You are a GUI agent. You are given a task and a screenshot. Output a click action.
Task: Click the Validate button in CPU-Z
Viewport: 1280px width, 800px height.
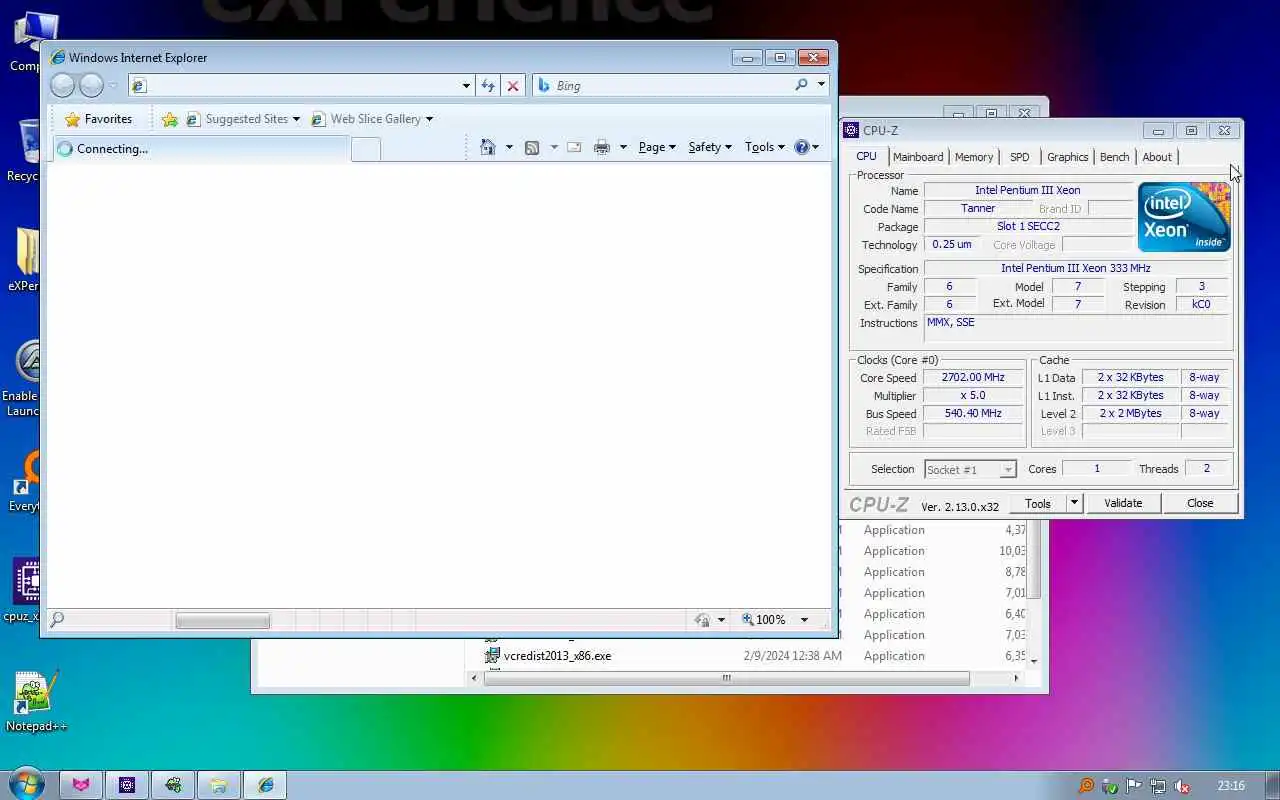[1123, 503]
